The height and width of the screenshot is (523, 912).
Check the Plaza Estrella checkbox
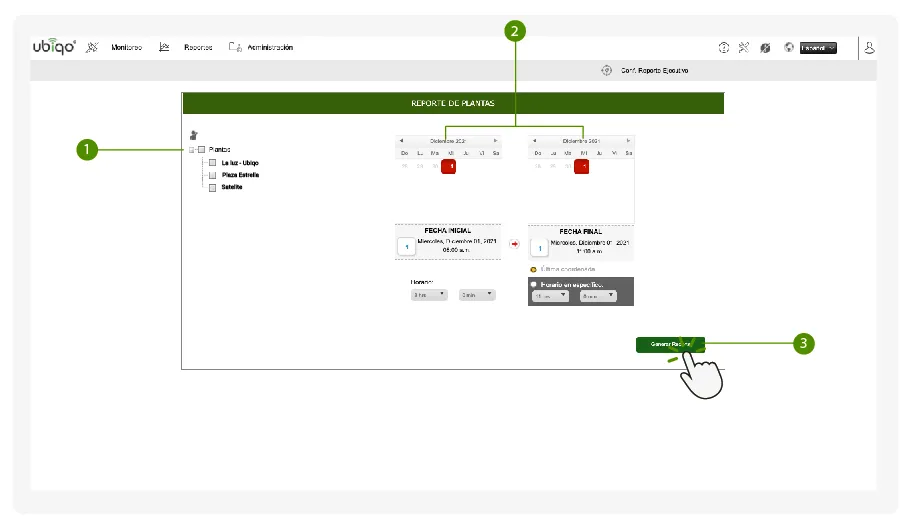(x=212, y=175)
